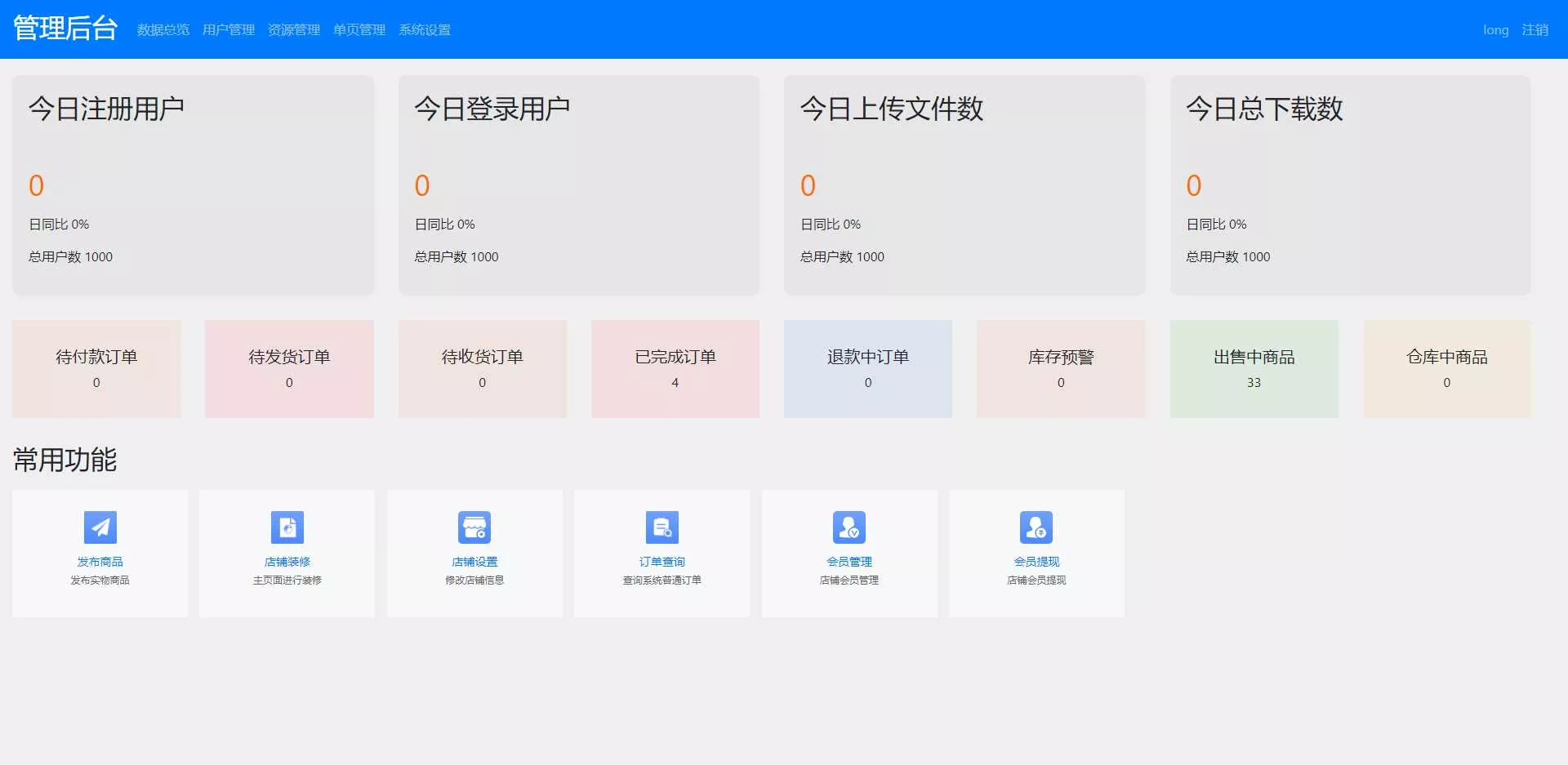Select the 待付款订单 tile
Screen dimensions: 1568x765
pyautogui.click(x=96, y=369)
